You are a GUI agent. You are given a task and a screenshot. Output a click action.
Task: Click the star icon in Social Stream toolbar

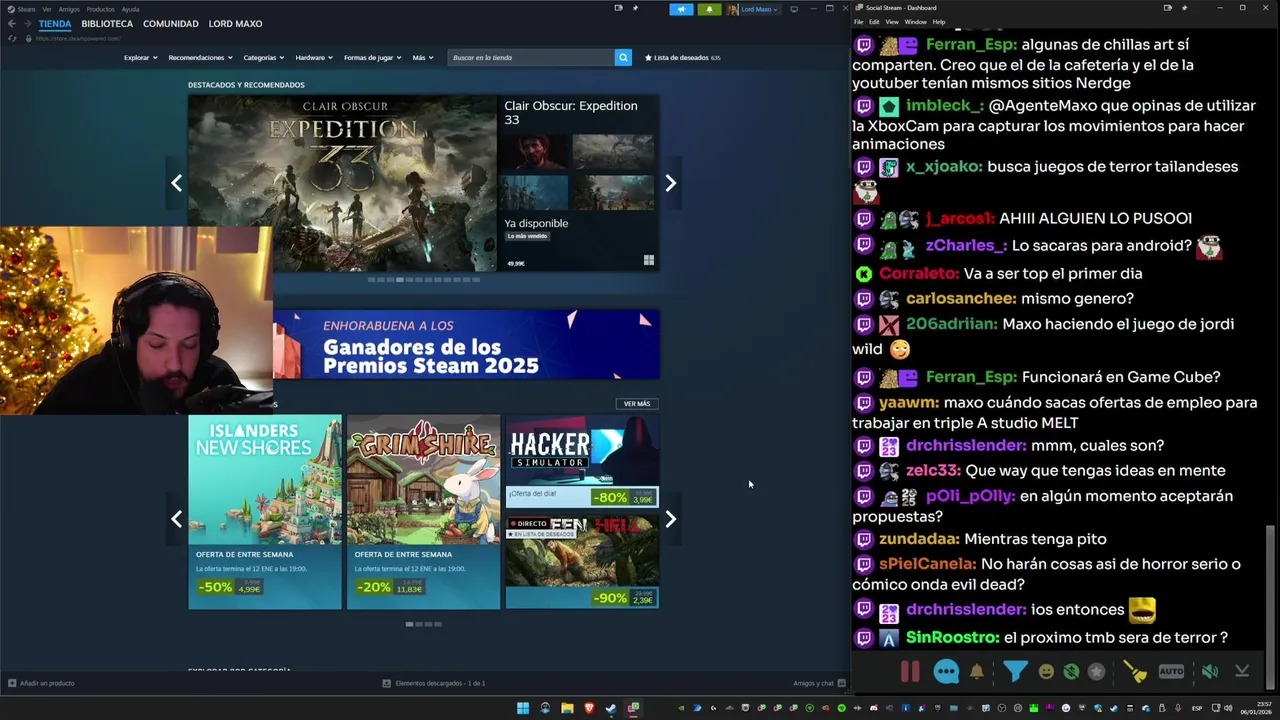point(1097,672)
